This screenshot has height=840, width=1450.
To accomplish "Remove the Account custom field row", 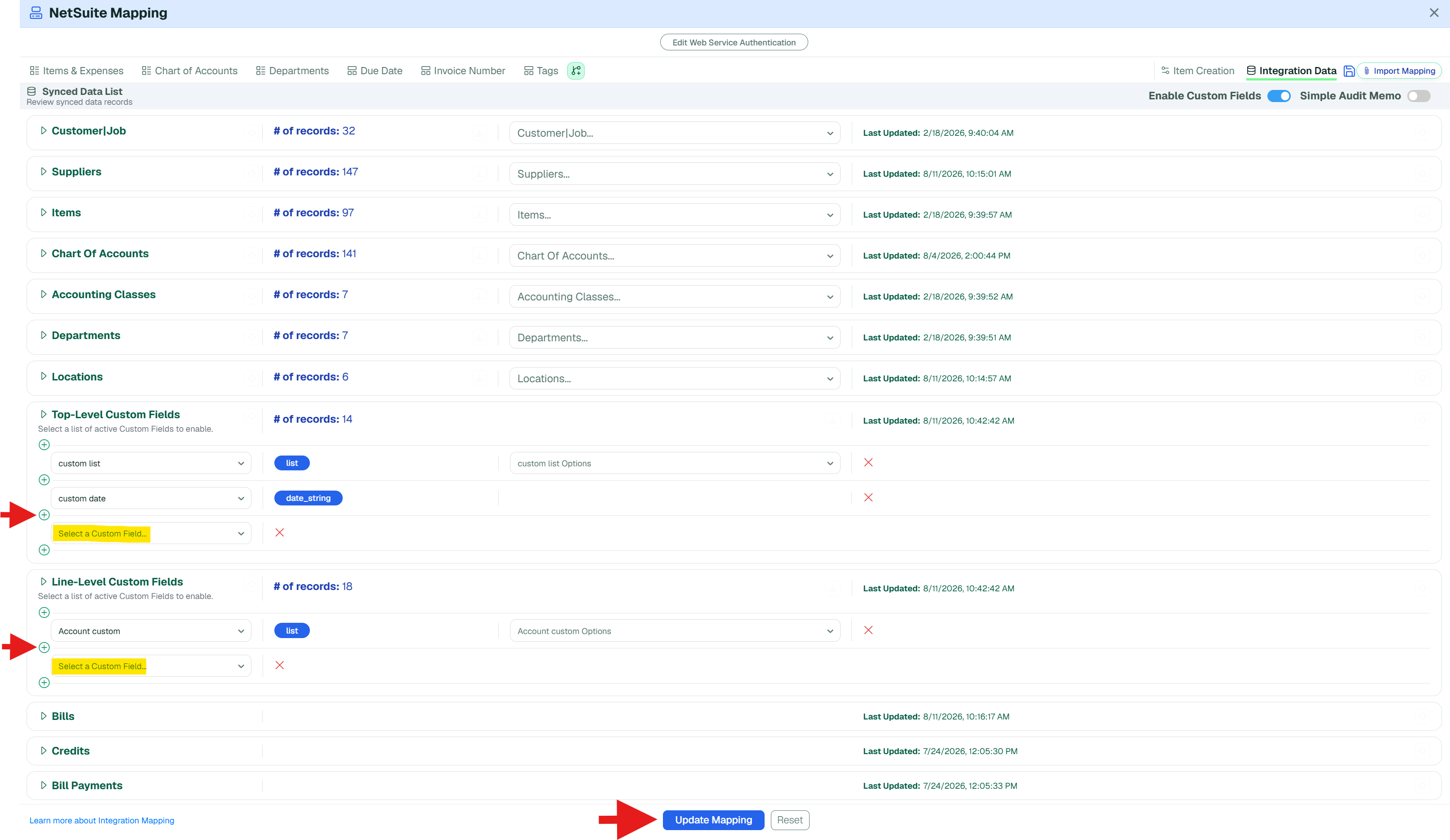I will [x=868, y=630].
